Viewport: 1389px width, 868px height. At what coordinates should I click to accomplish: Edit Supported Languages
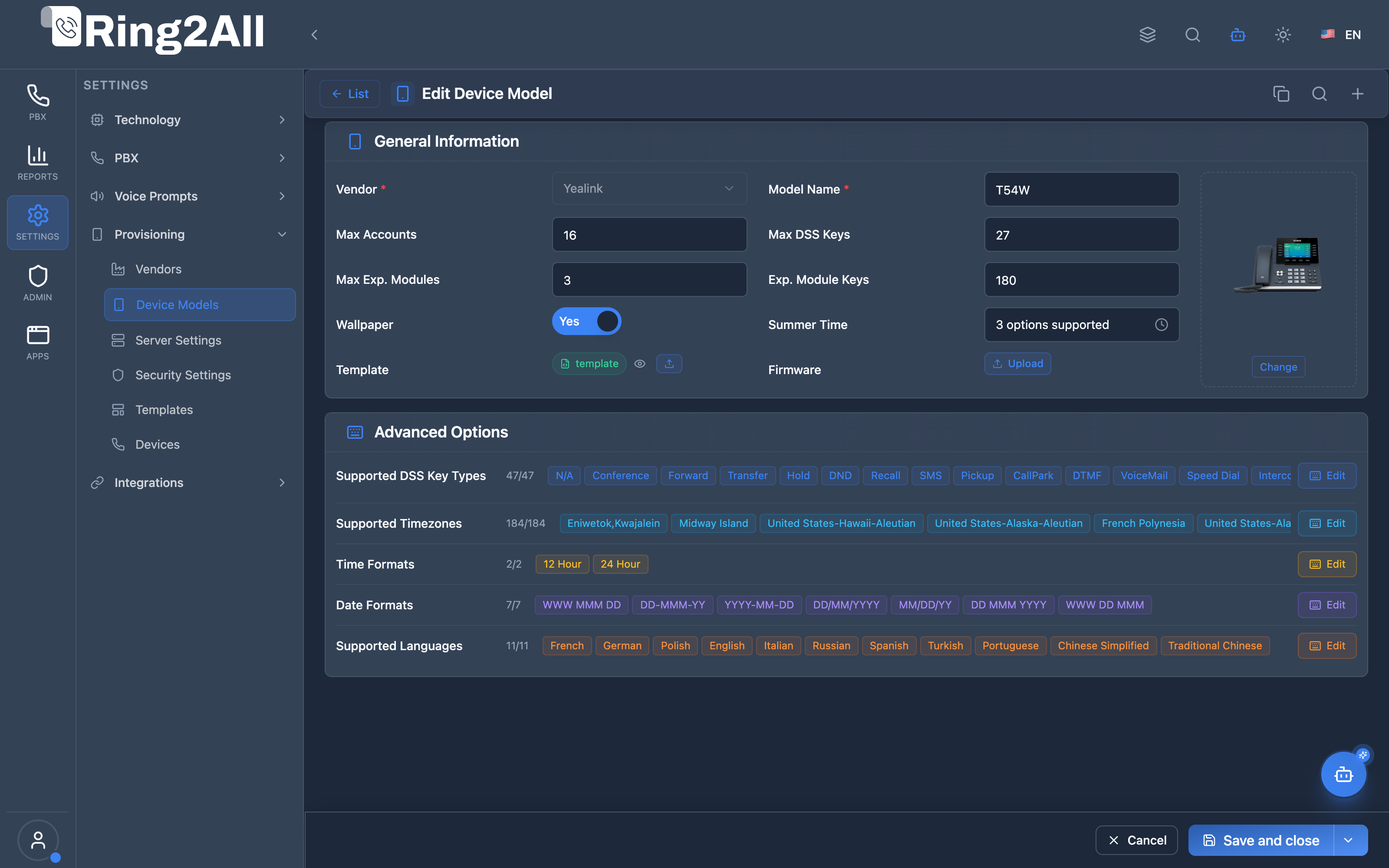tap(1327, 646)
